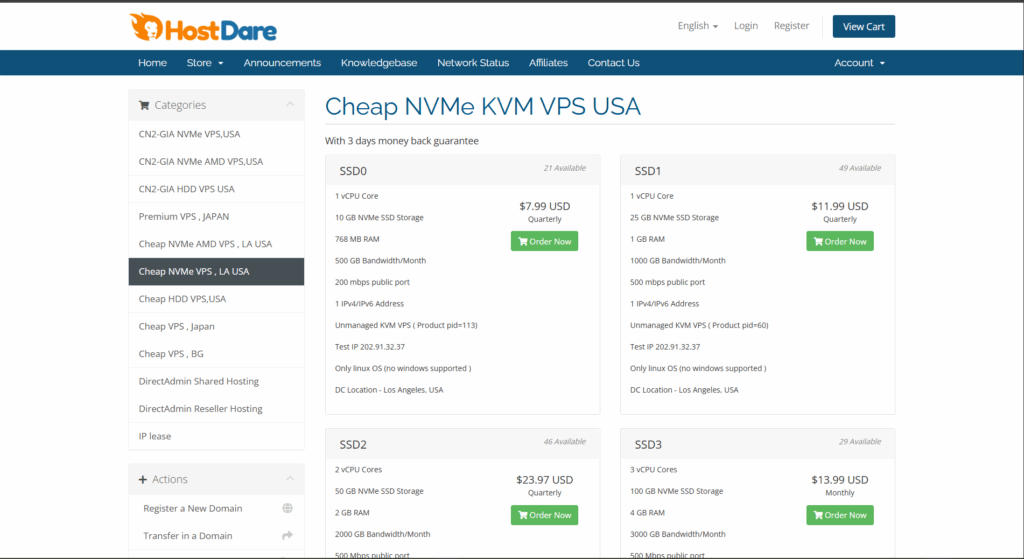Click the SSD2 plan title

tap(353, 445)
